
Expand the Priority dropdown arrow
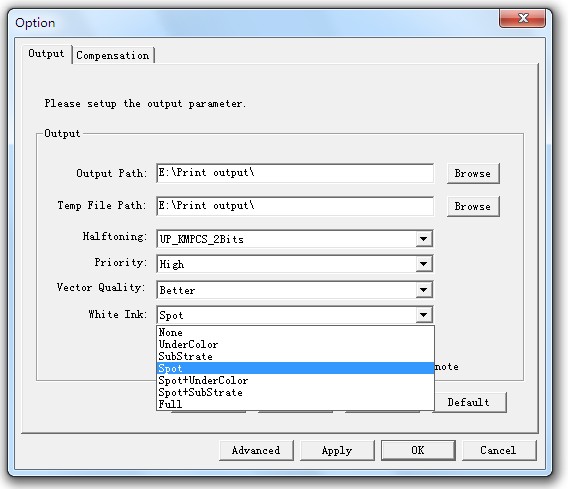(x=423, y=264)
